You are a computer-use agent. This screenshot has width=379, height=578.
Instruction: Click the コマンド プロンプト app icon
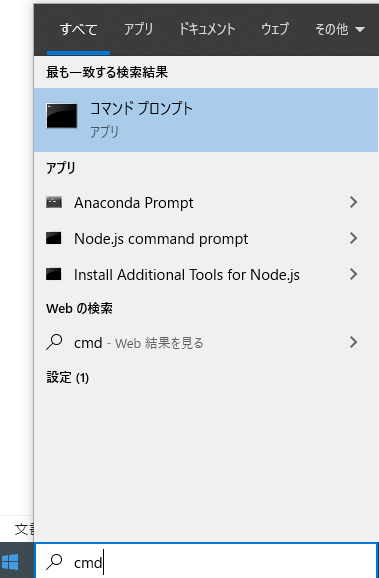coord(62,116)
